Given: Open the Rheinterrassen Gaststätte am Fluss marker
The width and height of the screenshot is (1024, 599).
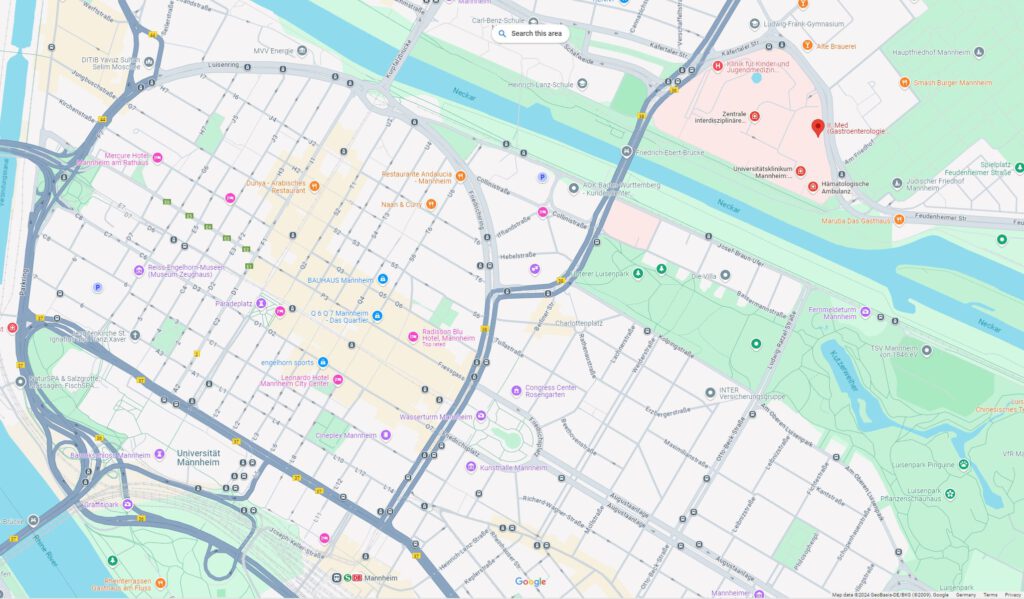Looking at the screenshot, I should click(160, 583).
